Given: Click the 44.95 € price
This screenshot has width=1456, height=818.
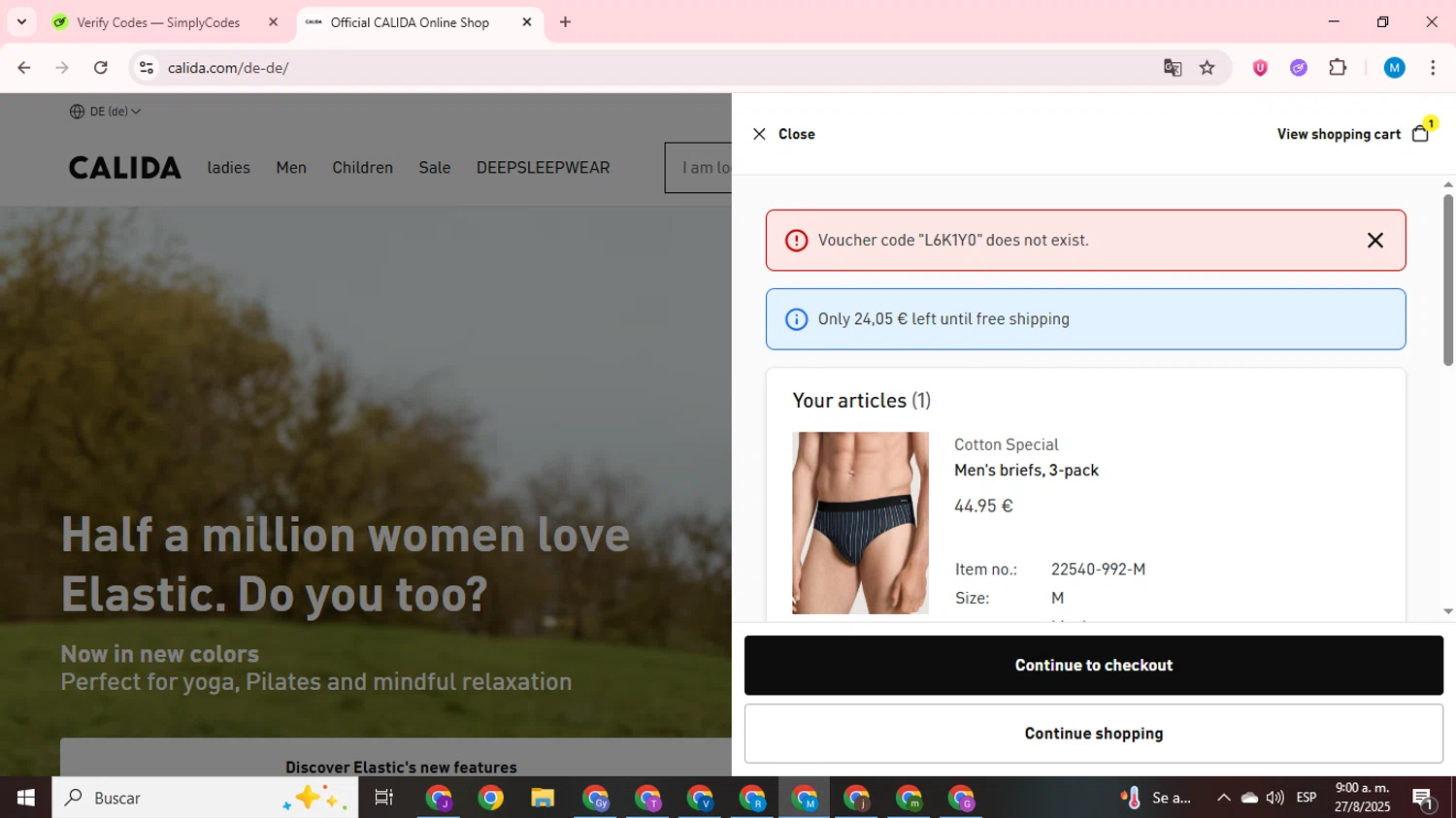Looking at the screenshot, I should coord(983,507).
